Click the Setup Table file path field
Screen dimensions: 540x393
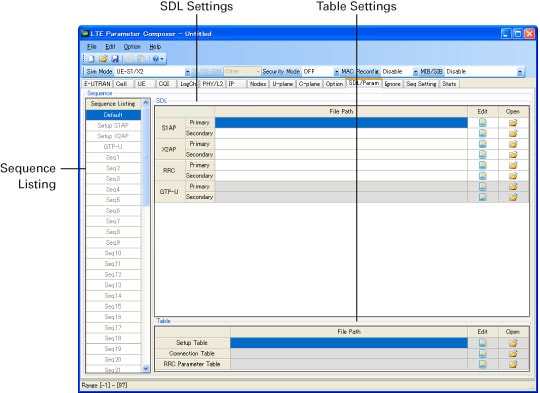[x=349, y=343]
